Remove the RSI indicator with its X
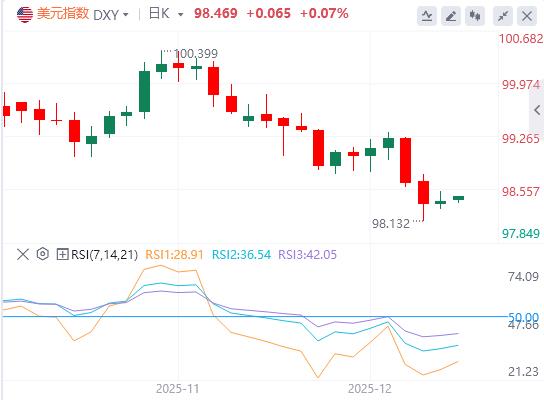The width and height of the screenshot is (544, 400). pyautogui.click(x=23, y=255)
